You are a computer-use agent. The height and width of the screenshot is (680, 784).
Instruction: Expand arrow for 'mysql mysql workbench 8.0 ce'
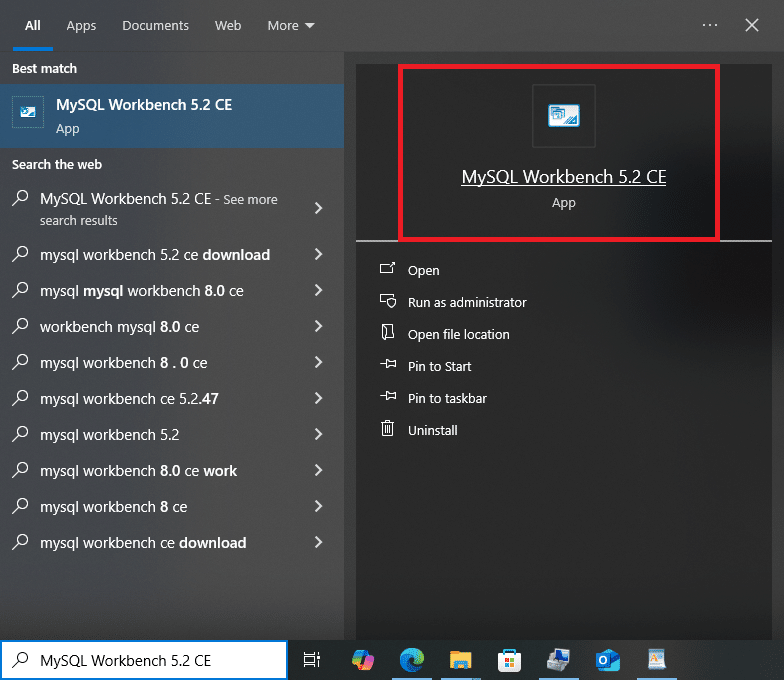click(318, 290)
